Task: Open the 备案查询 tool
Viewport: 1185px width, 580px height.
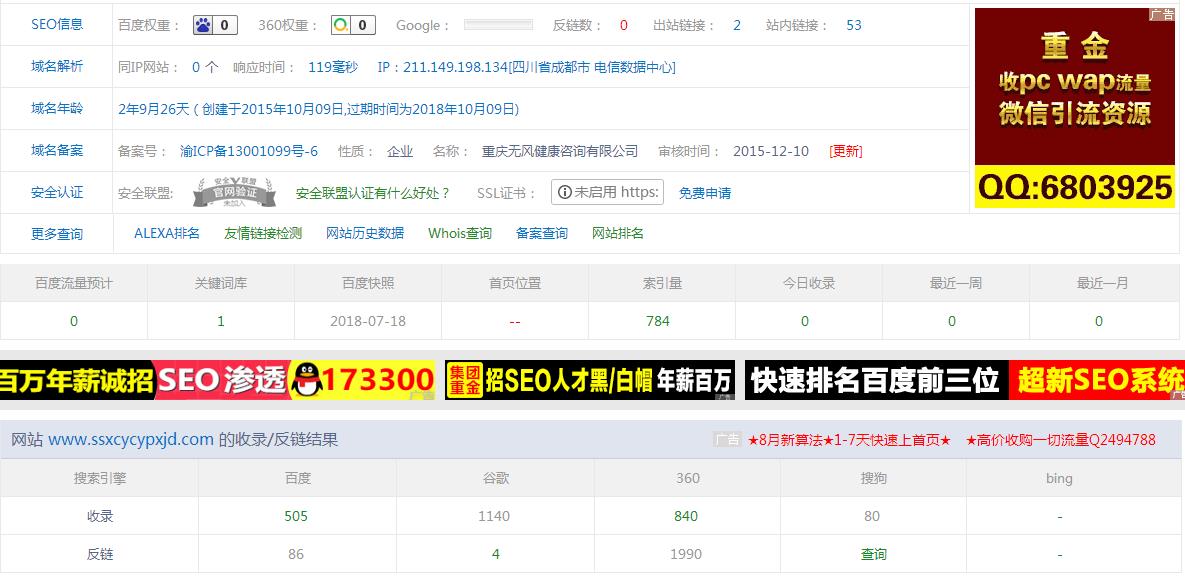Action: [542, 233]
